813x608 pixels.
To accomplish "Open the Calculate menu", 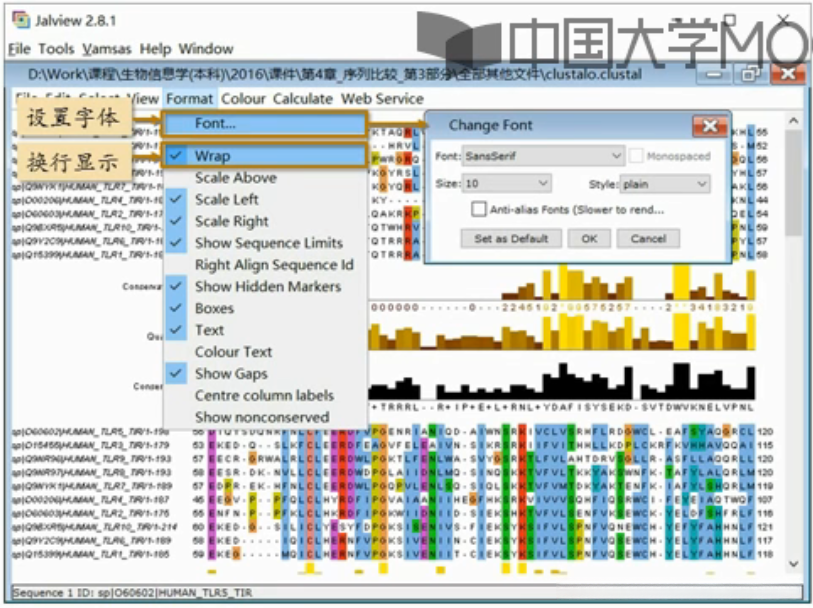I will pyautogui.click(x=303, y=98).
